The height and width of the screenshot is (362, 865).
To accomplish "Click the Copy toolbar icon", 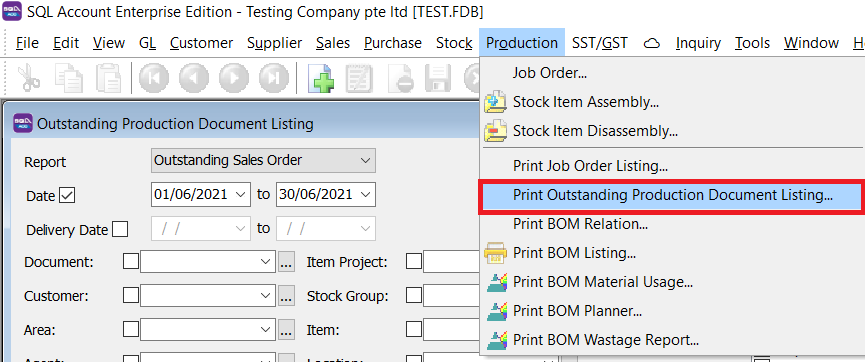I will point(69,77).
